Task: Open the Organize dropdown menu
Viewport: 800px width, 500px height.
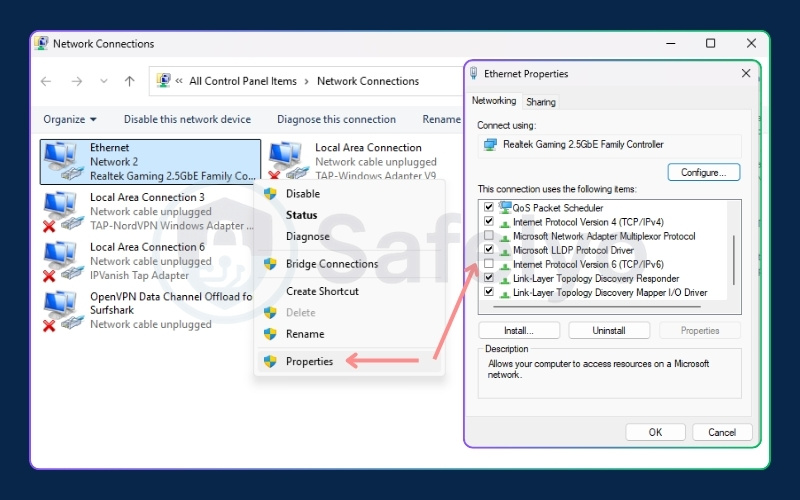Action: point(70,119)
